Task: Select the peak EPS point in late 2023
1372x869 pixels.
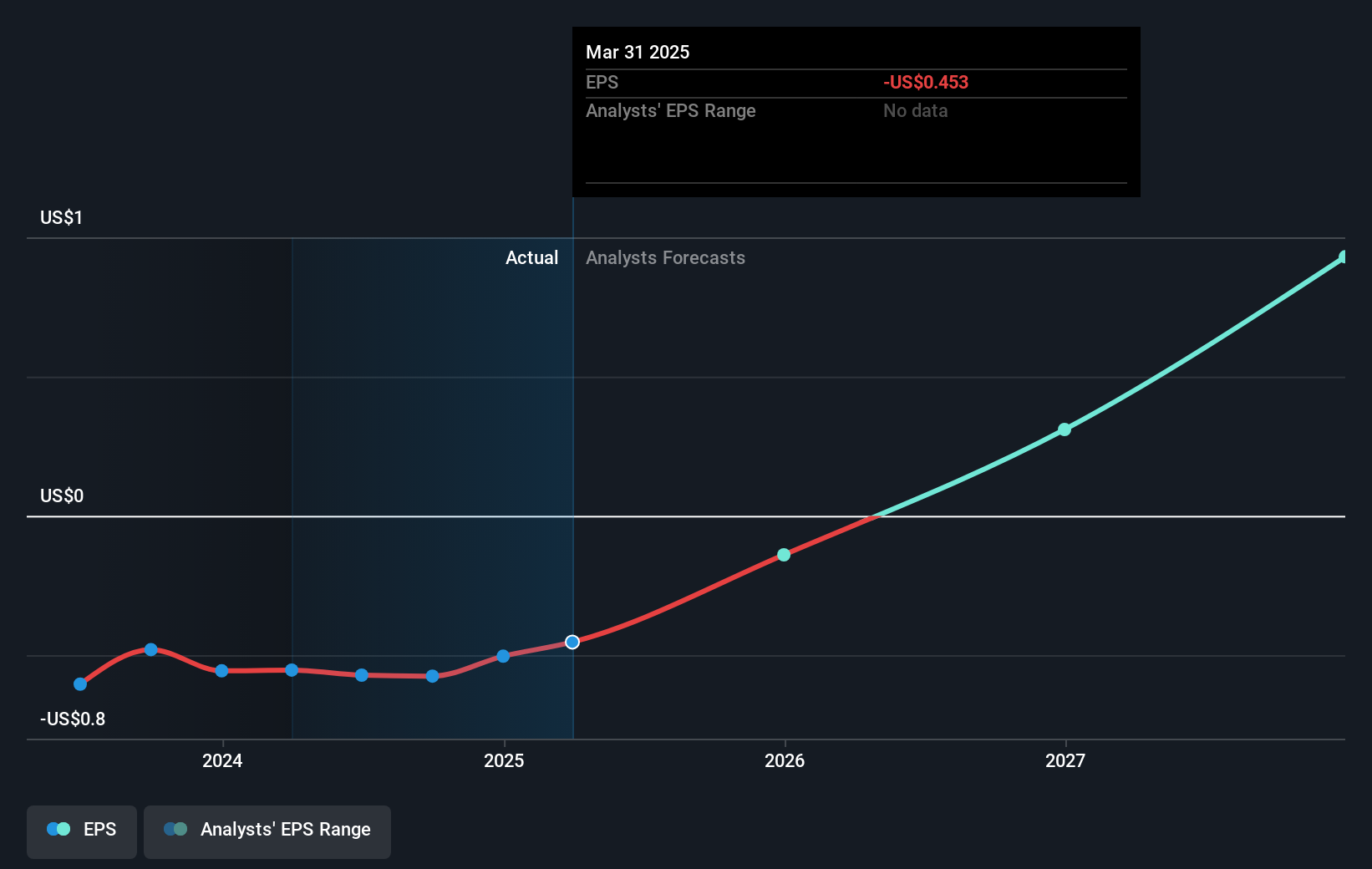Action: 151,649
